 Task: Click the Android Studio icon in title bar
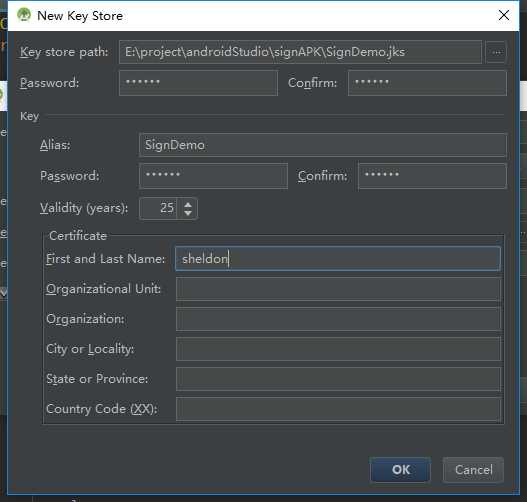(24, 15)
